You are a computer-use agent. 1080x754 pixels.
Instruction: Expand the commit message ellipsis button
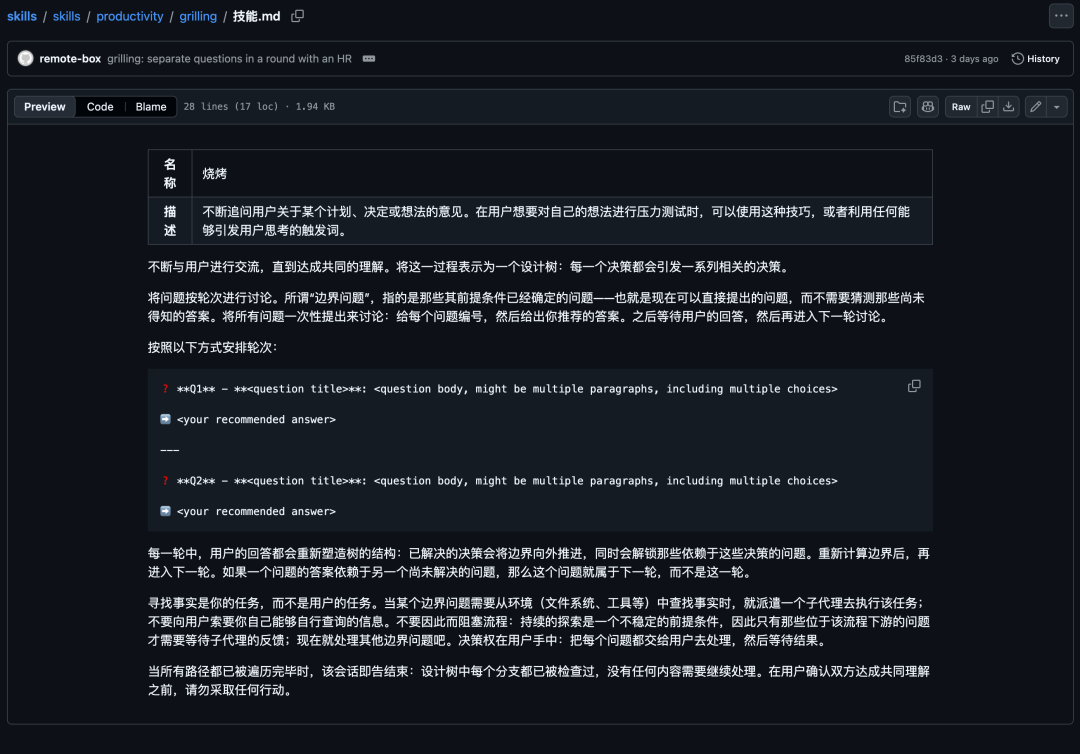[368, 59]
